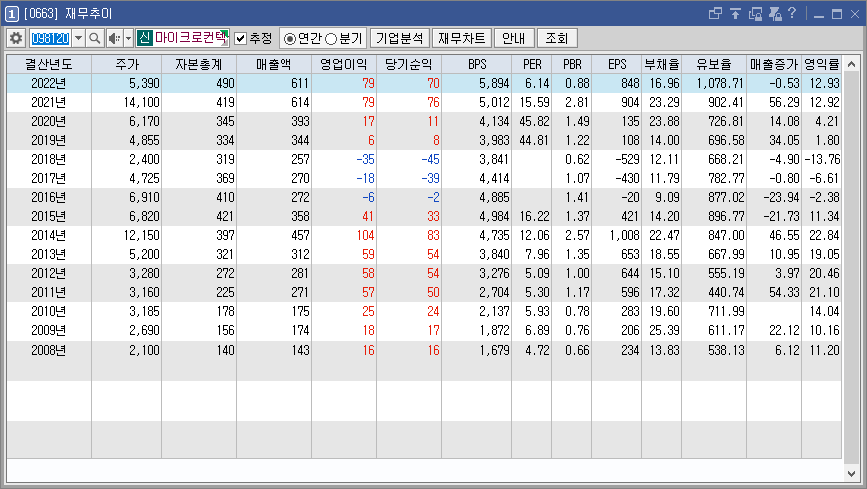867x489 pixels.
Task: Click the pin on top arrow icon
Action: 735,13
